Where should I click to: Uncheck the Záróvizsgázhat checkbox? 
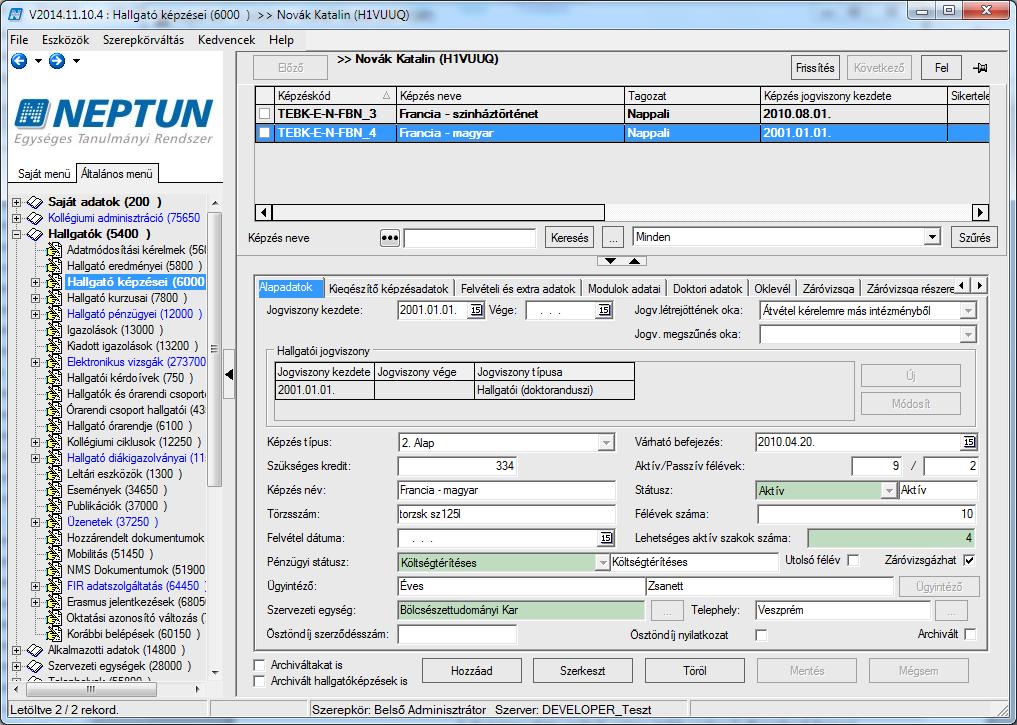tap(970, 560)
